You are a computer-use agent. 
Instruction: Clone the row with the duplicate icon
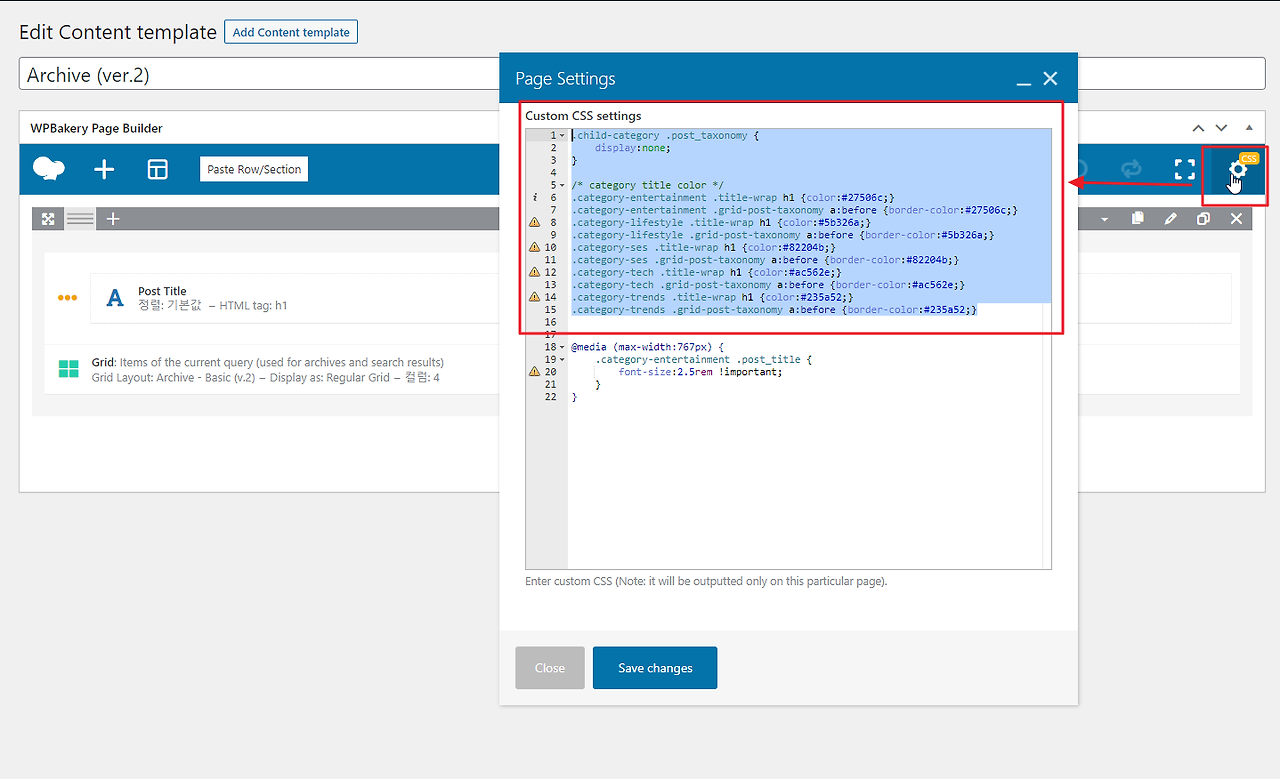pyautogui.click(x=1203, y=219)
